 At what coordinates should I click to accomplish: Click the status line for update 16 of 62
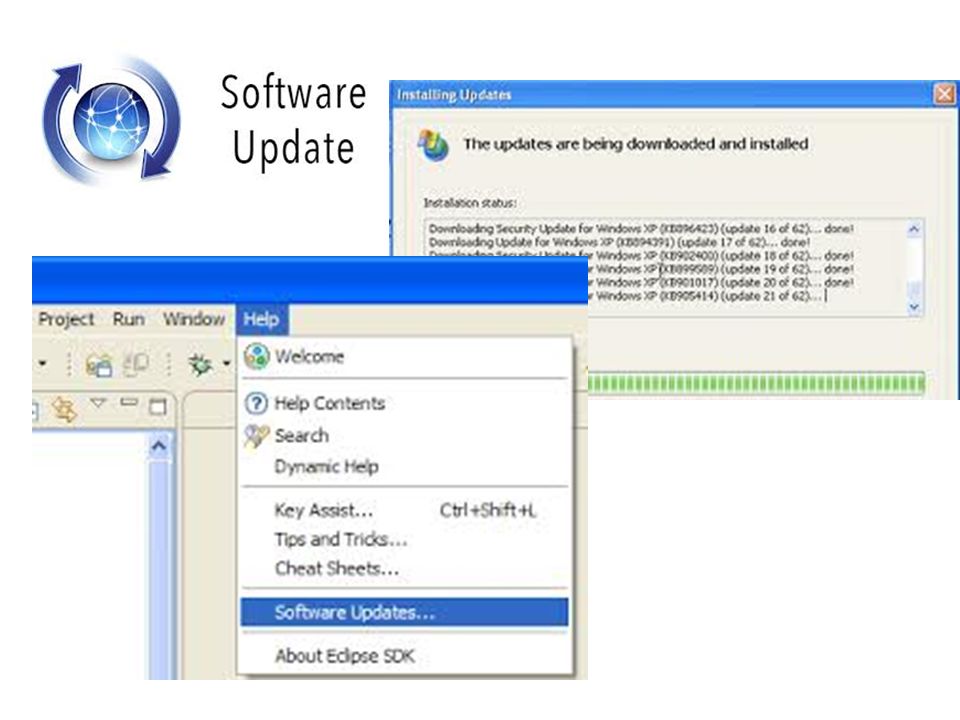click(x=640, y=228)
